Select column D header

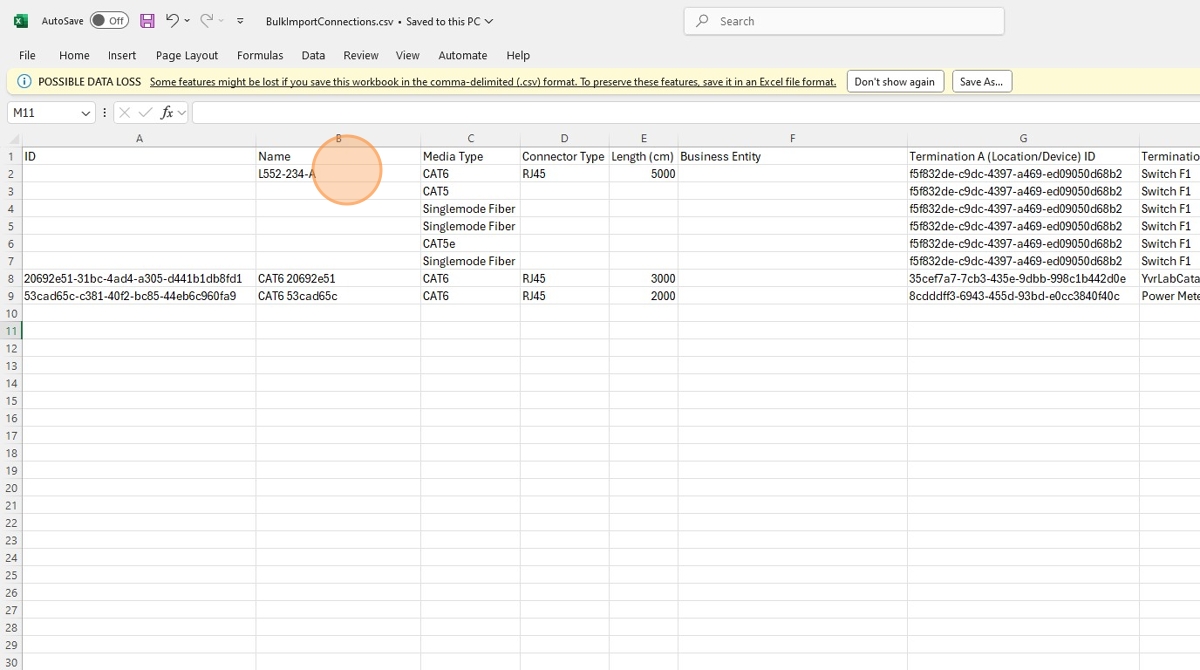coord(564,139)
